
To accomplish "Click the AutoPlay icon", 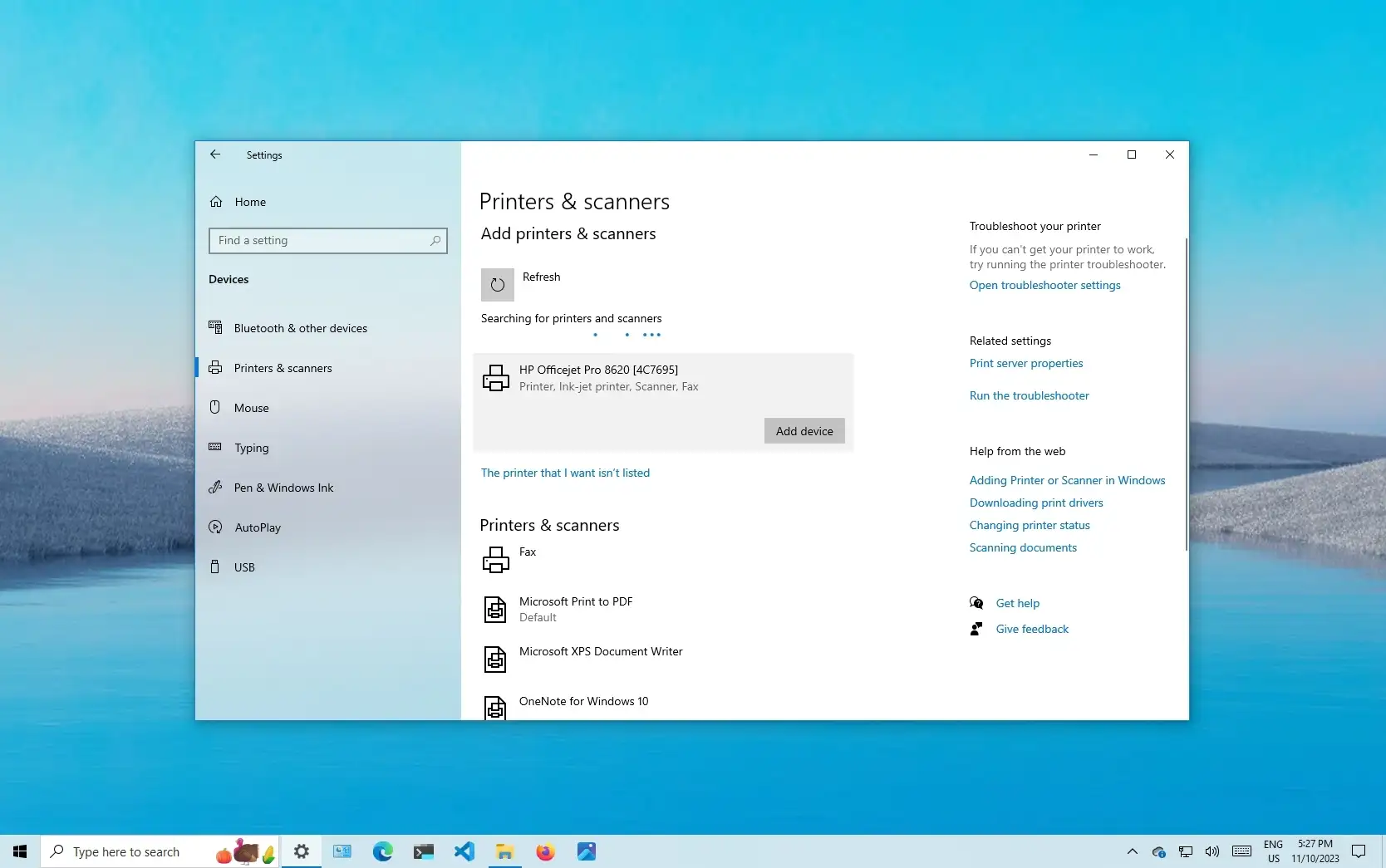I will click(215, 527).
